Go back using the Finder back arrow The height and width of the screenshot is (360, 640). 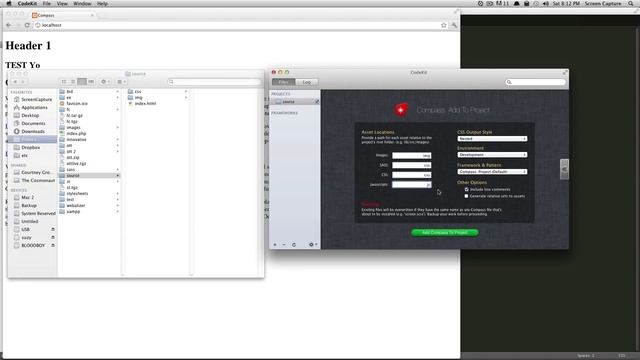pyautogui.click(x=15, y=82)
